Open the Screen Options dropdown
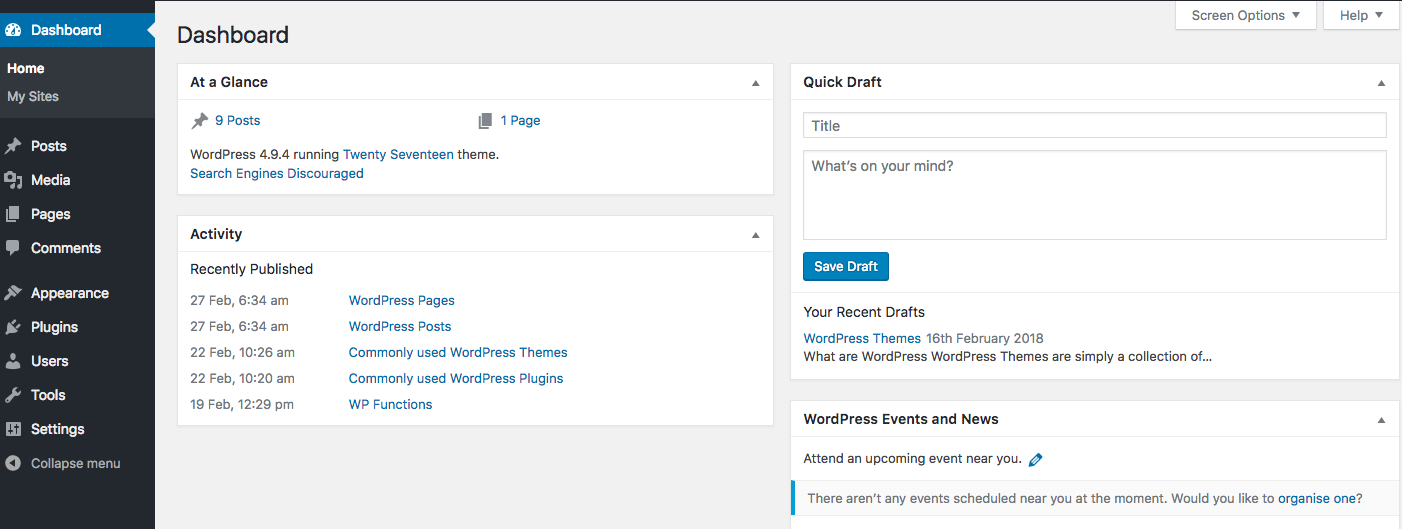 1244,15
